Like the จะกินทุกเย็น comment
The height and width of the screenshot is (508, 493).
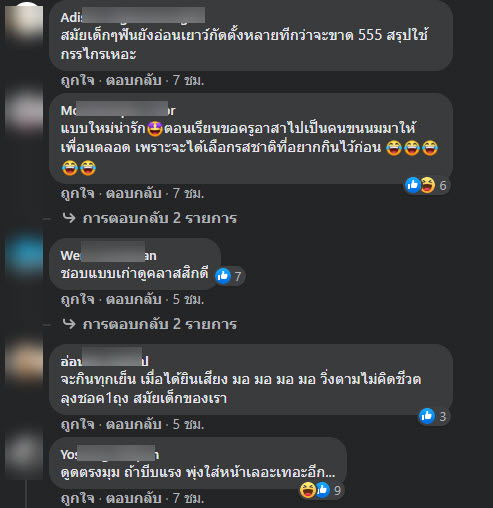point(78,424)
